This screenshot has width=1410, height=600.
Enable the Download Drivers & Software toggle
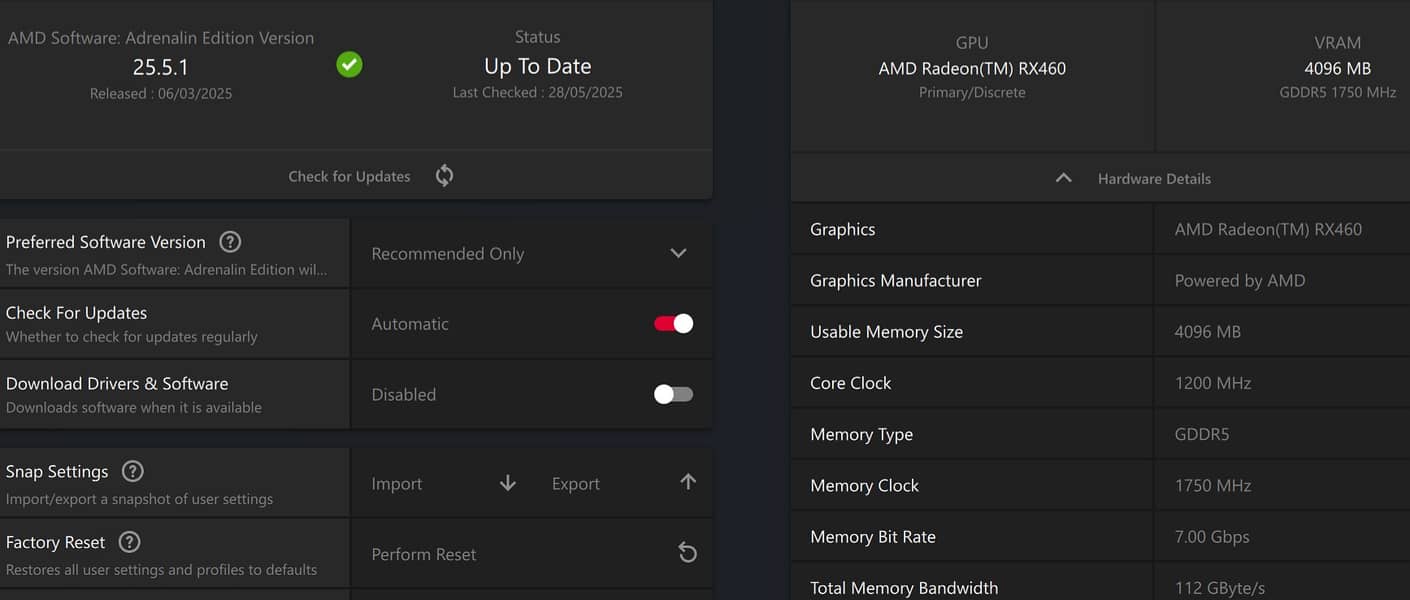pyautogui.click(x=673, y=394)
